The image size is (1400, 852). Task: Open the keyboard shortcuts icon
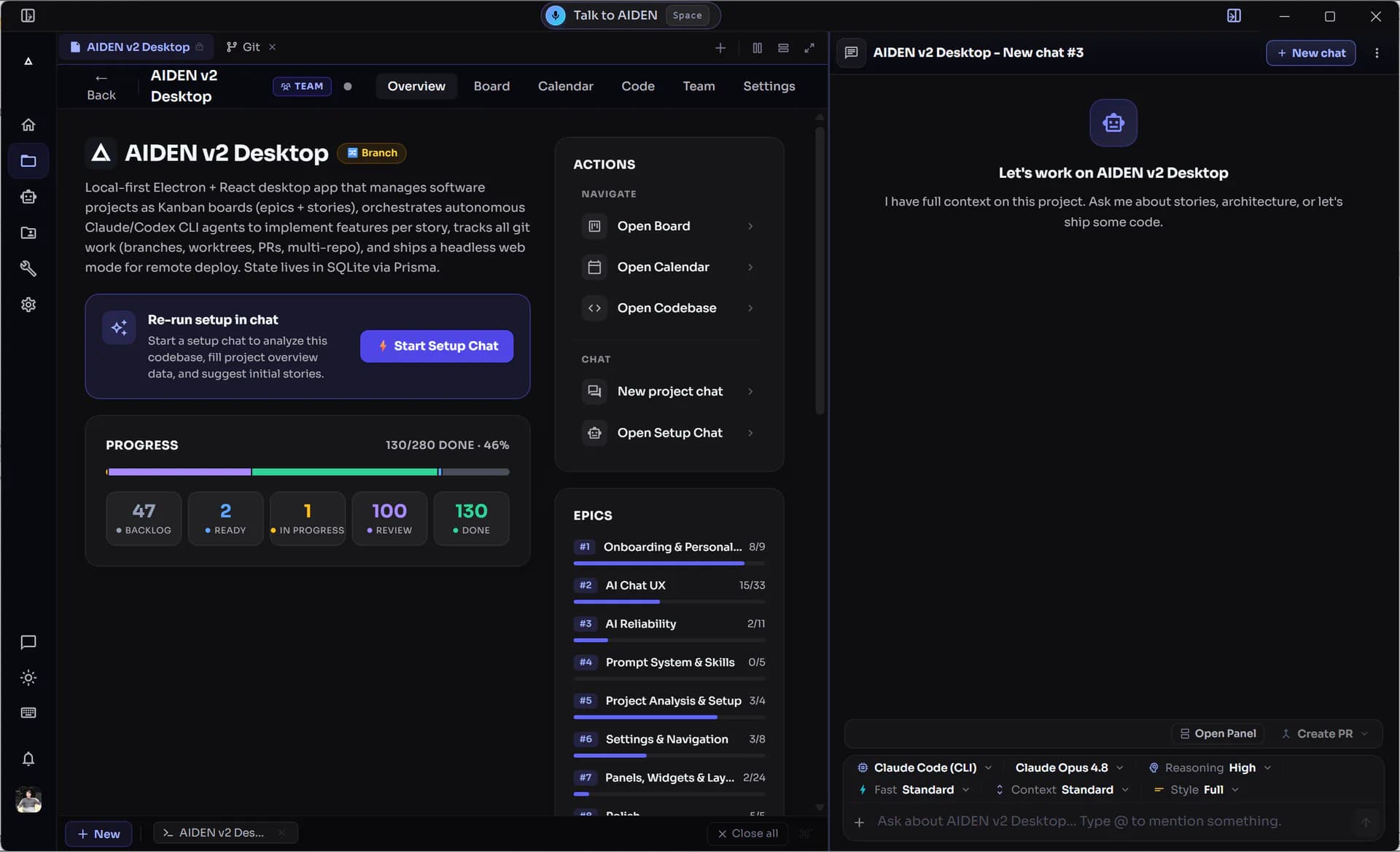(28, 713)
